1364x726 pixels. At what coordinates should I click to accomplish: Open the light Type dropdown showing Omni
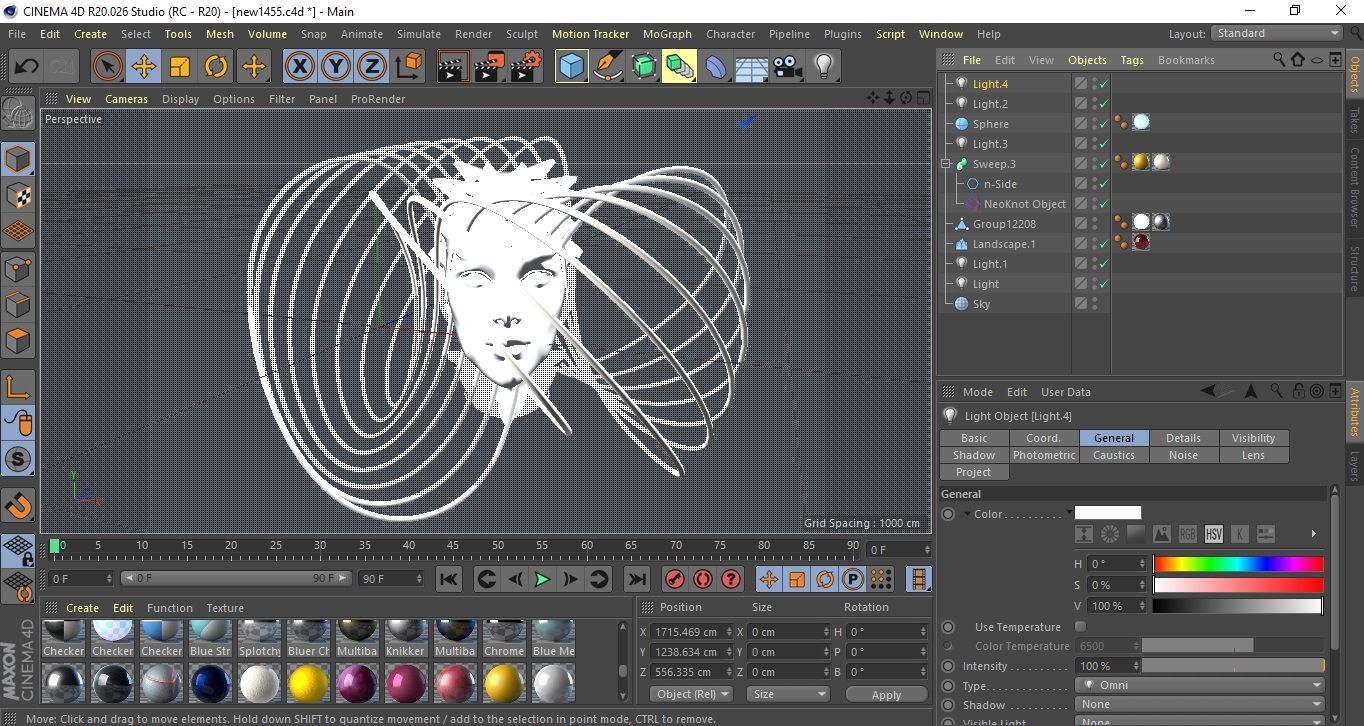pyautogui.click(x=1200, y=686)
